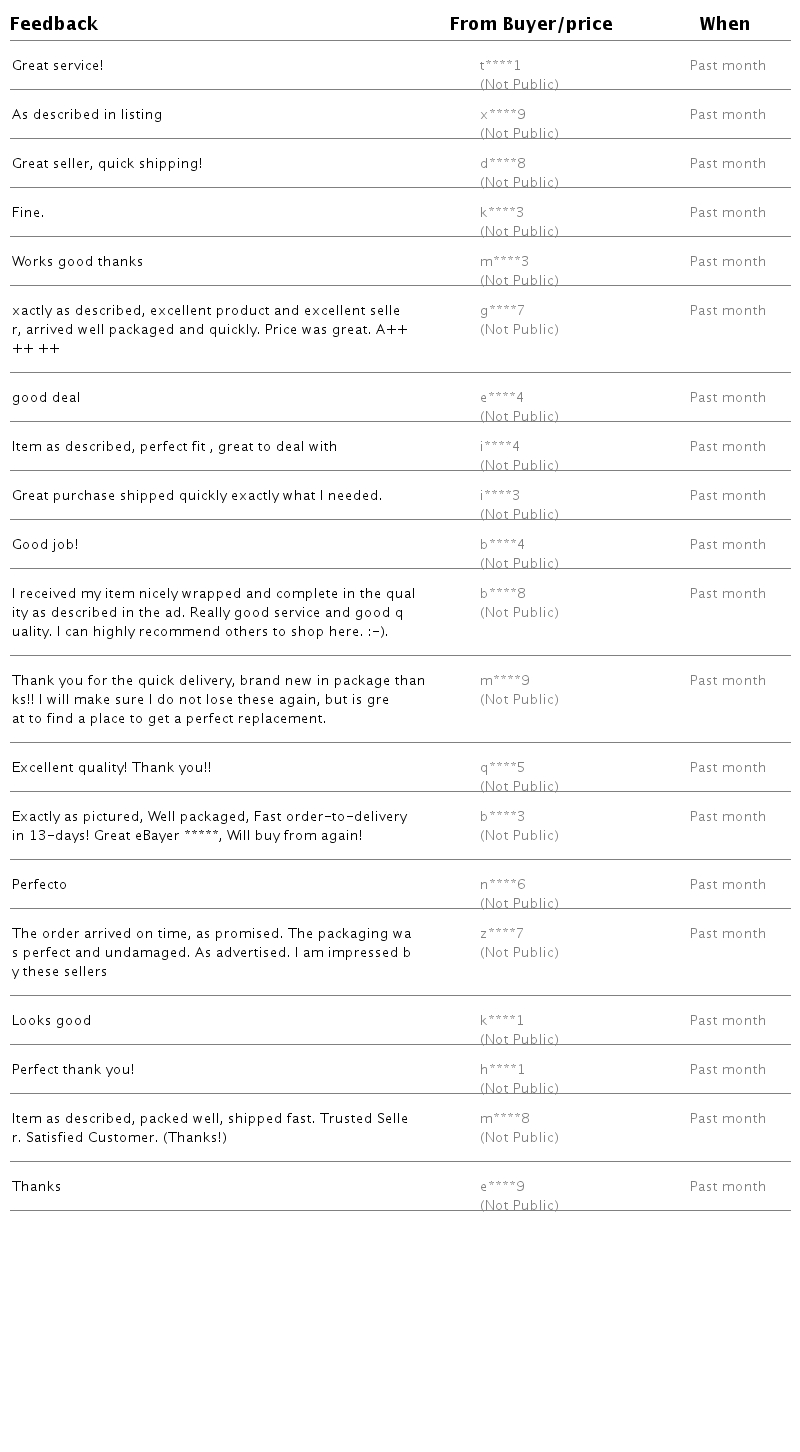Open buyer x****9 profile
Viewport: 800px width, 1452px height.
[x=502, y=115]
